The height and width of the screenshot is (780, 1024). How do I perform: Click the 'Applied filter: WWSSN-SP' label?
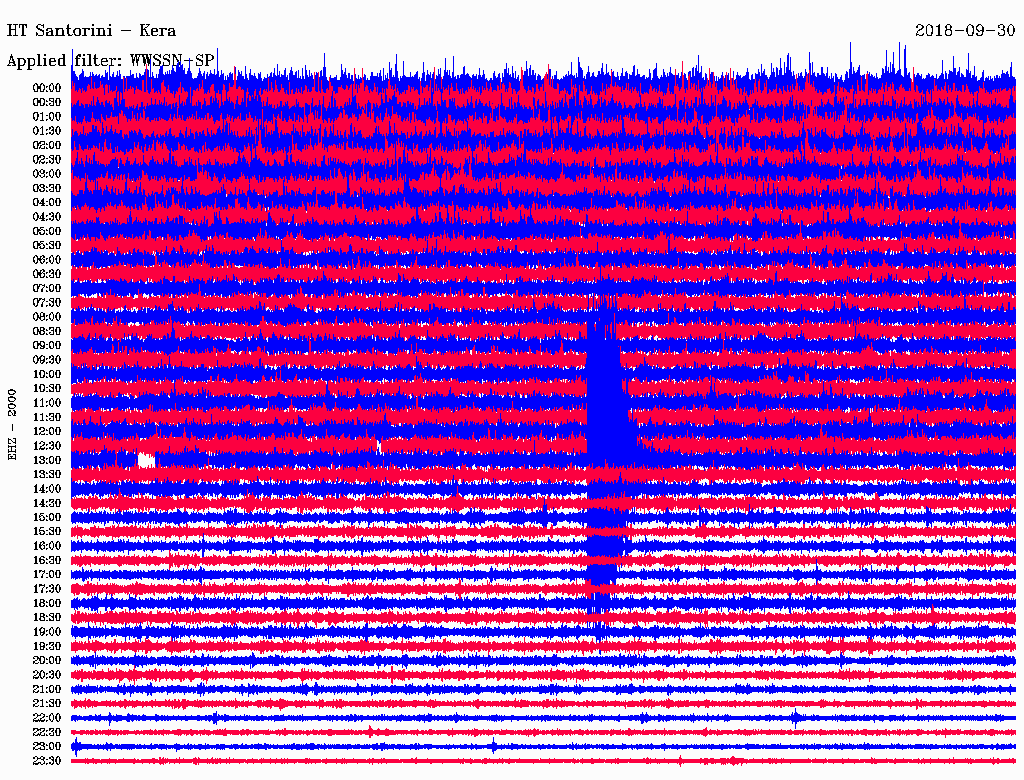110,61
